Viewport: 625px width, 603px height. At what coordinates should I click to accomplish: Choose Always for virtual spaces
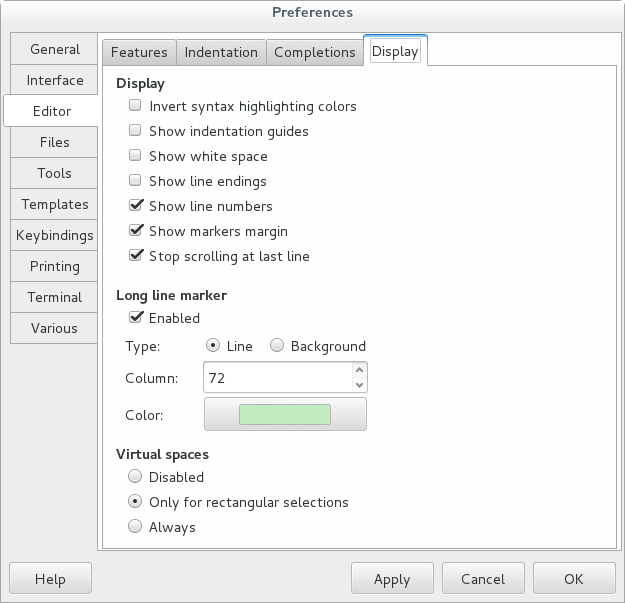point(136,527)
